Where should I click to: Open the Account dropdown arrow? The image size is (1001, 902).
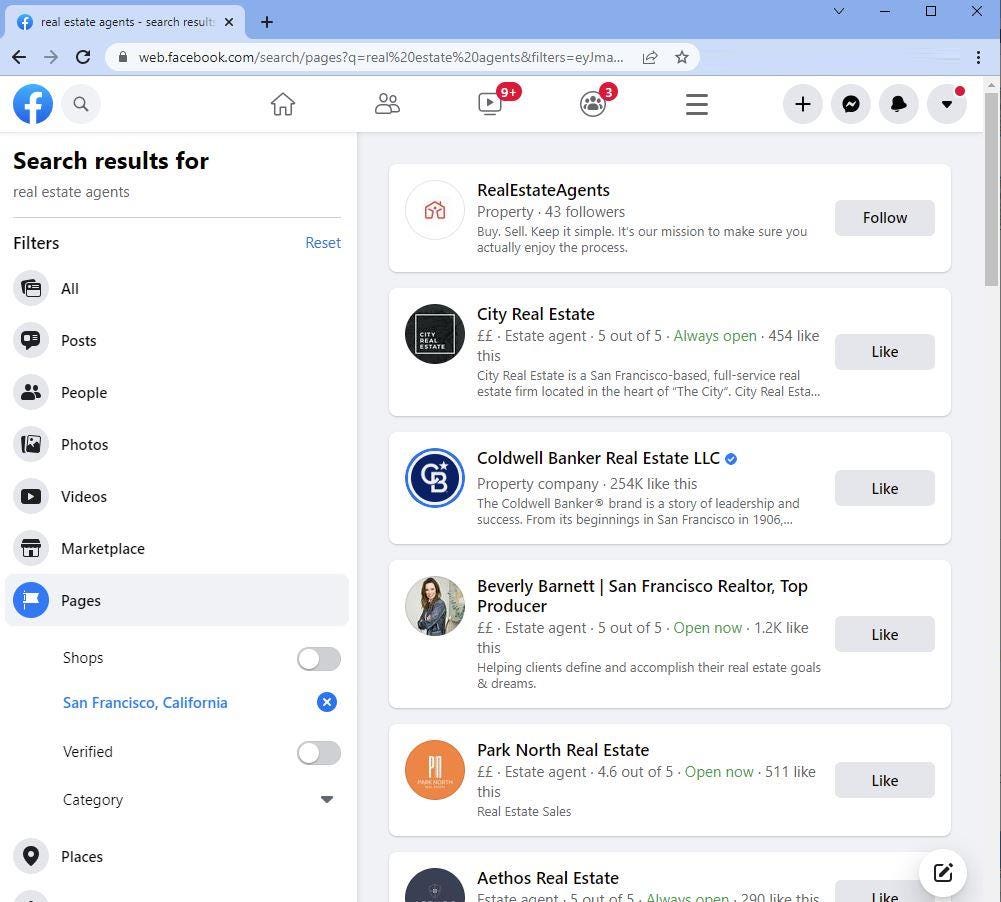click(x=947, y=104)
